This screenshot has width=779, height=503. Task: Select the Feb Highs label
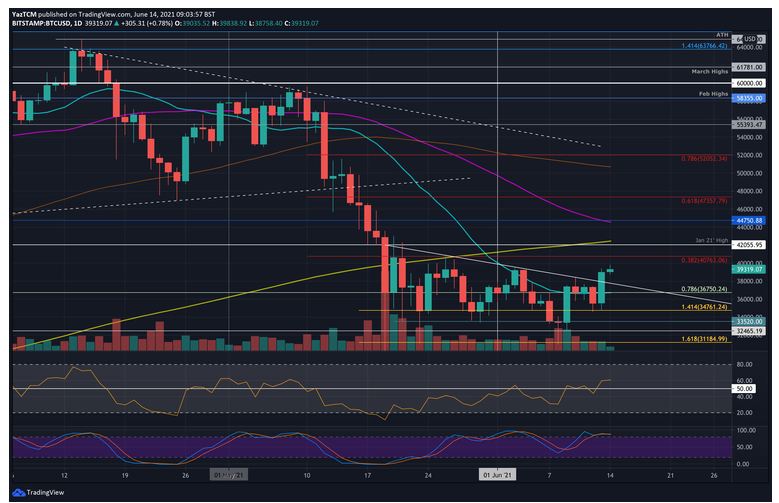[x=713, y=93]
